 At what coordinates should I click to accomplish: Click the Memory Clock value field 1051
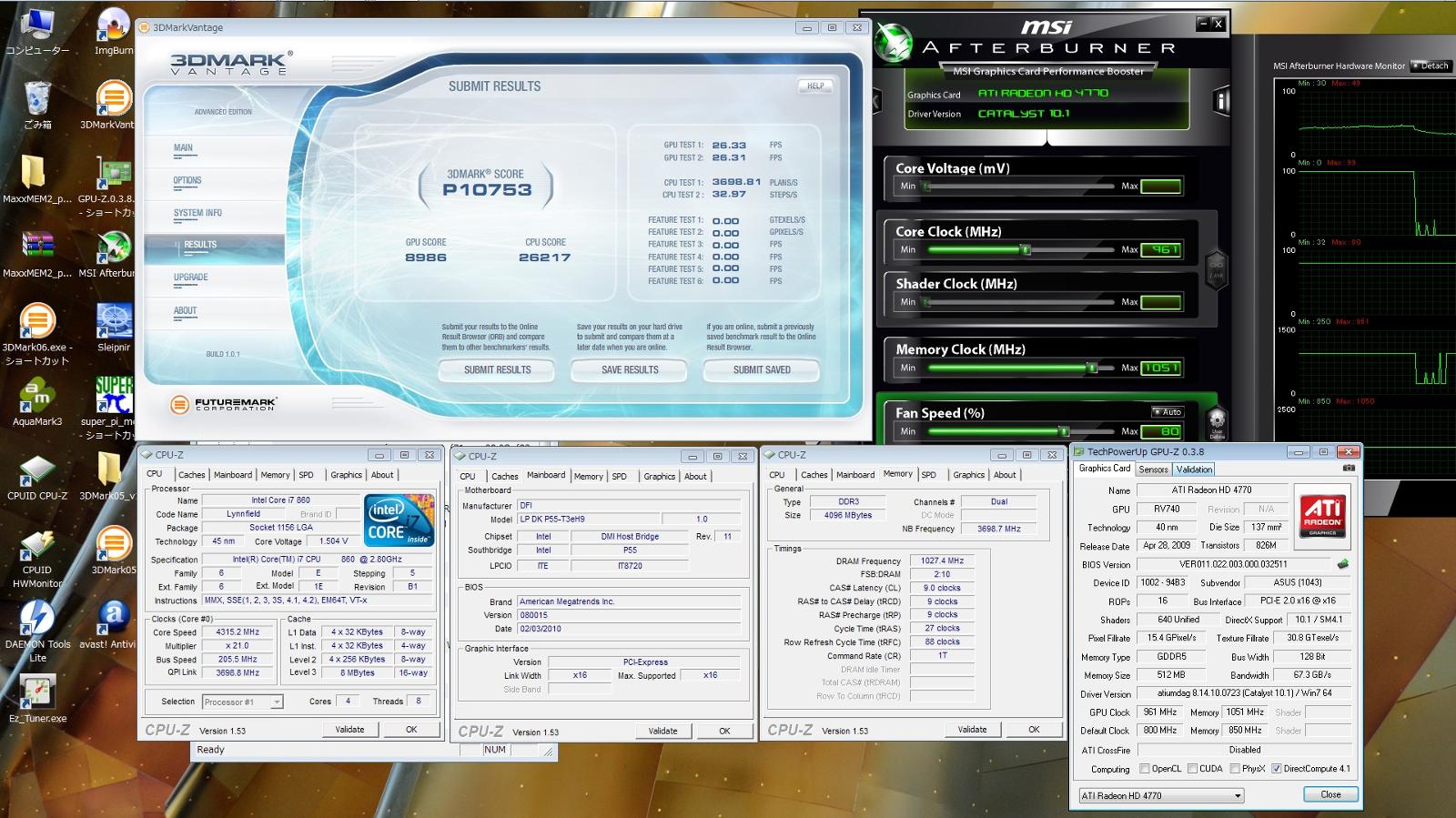(1161, 368)
